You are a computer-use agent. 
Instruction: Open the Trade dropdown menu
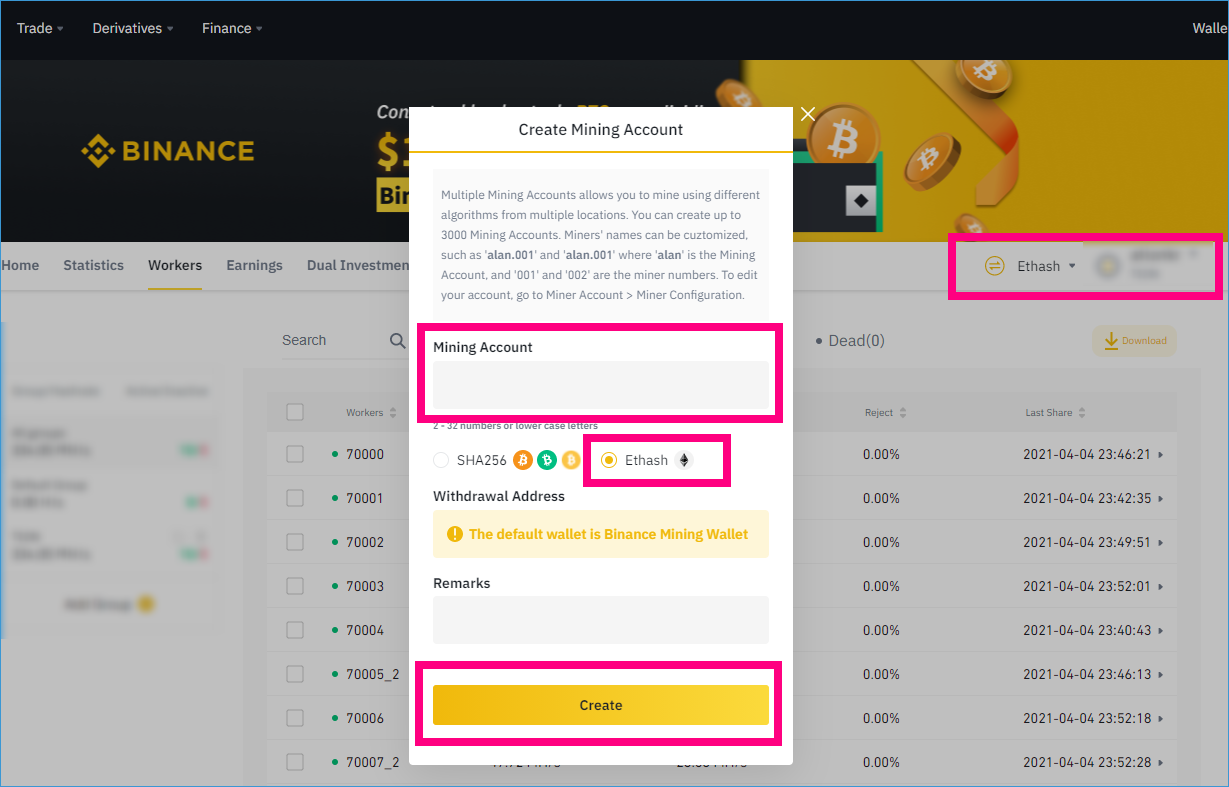[x=40, y=28]
